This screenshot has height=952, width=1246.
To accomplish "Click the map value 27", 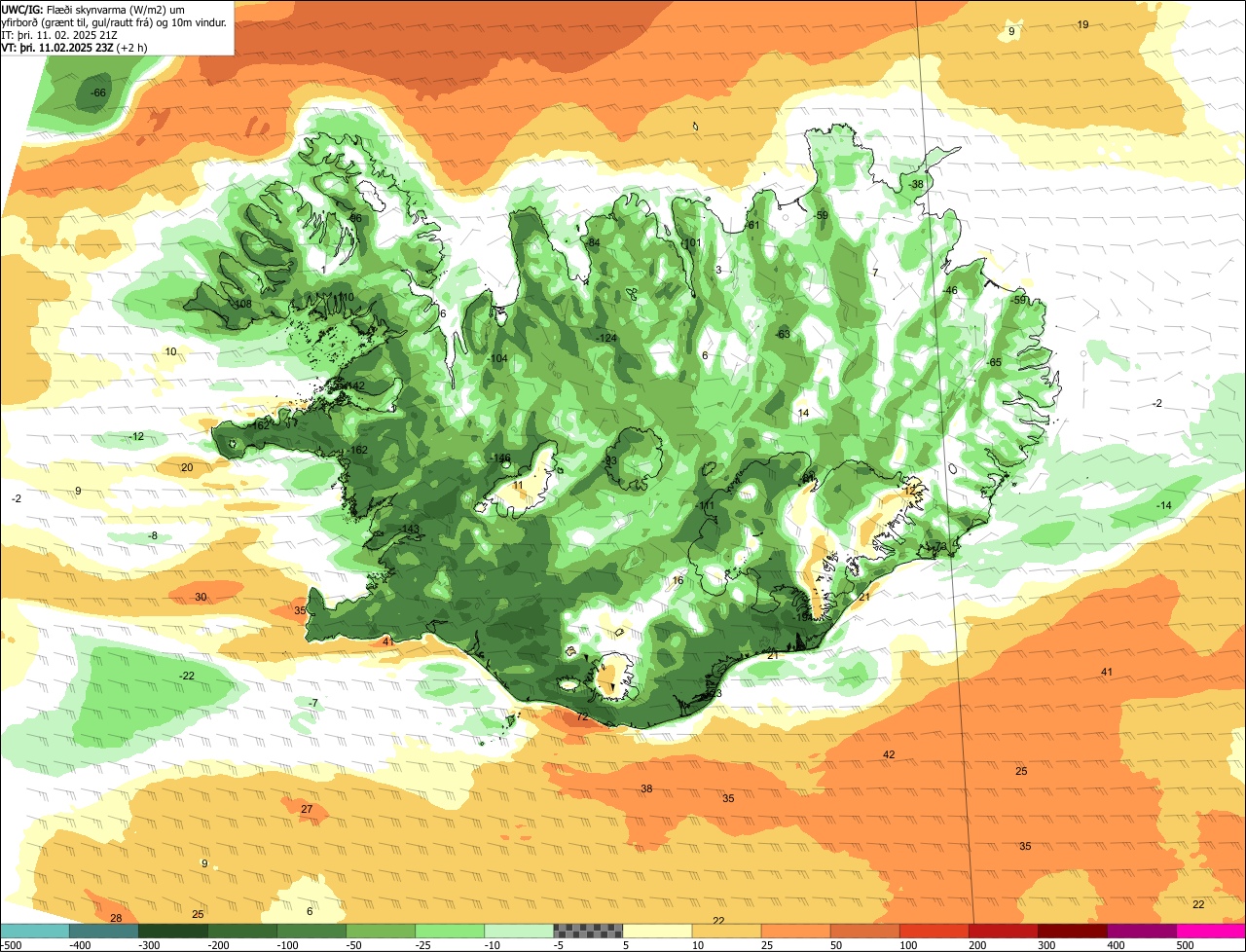I will pos(307,809).
